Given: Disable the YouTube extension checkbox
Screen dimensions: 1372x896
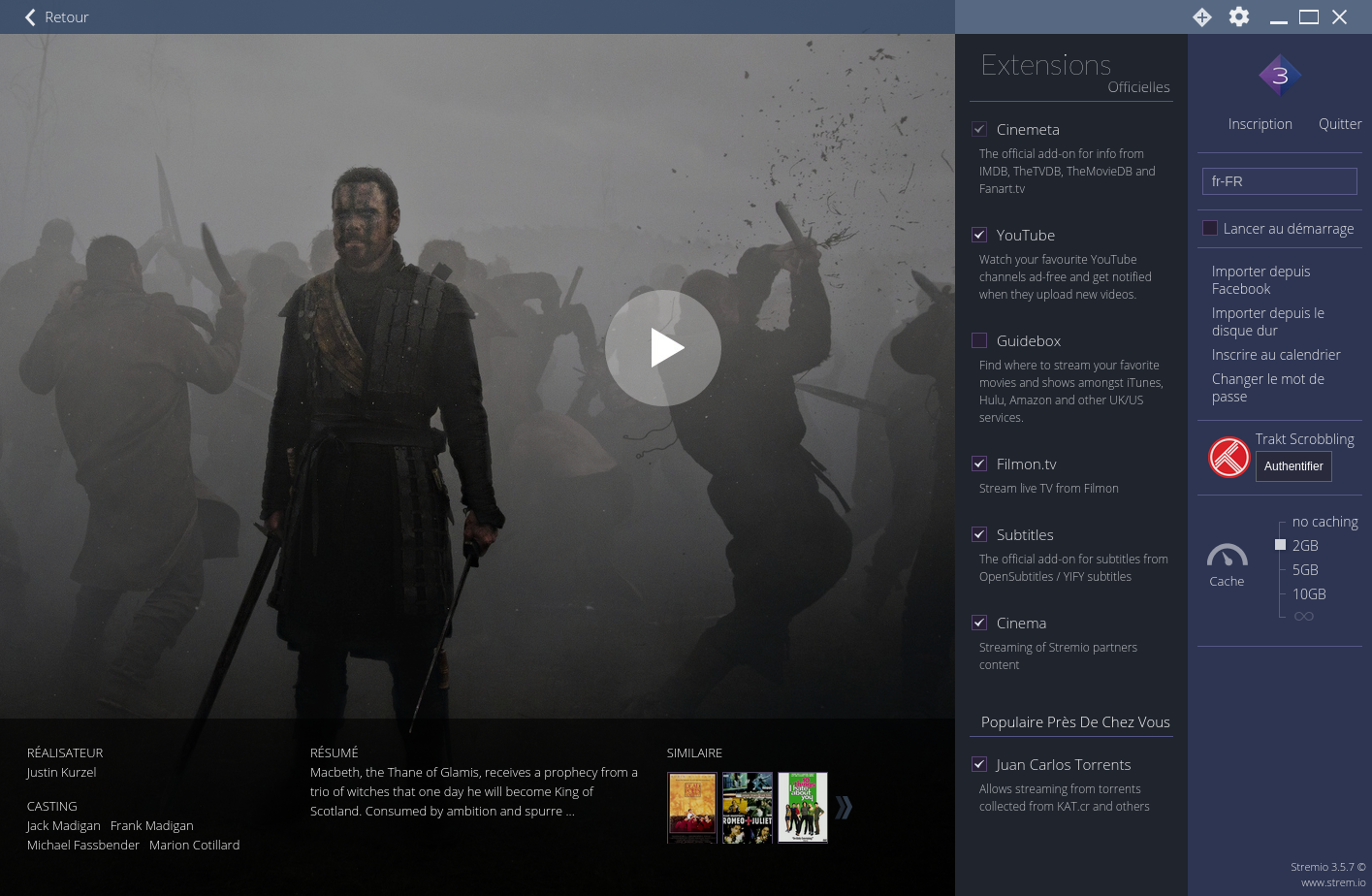Looking at the screenshot, I should [x=979, y=235].
